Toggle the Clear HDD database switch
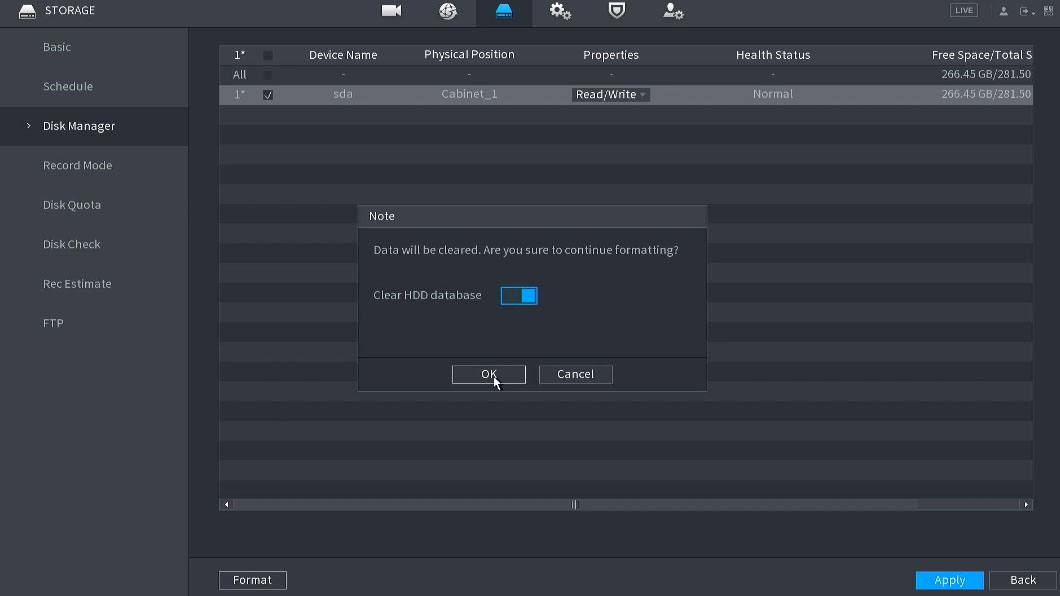This screenshot has width=1060, height=596. (519, 296)
